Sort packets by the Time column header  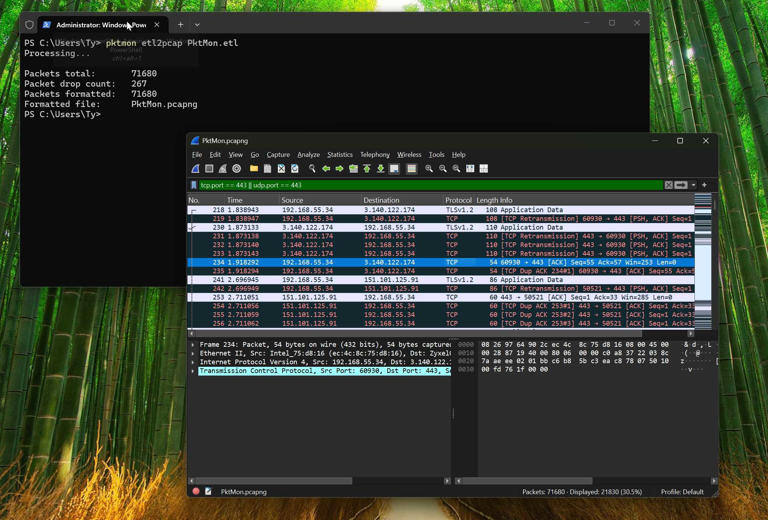click(x=235, y=200)
